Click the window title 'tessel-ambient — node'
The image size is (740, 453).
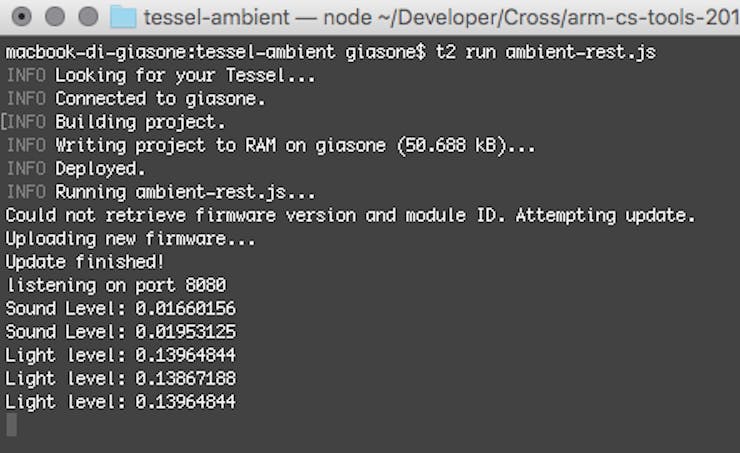pos(258,17)
